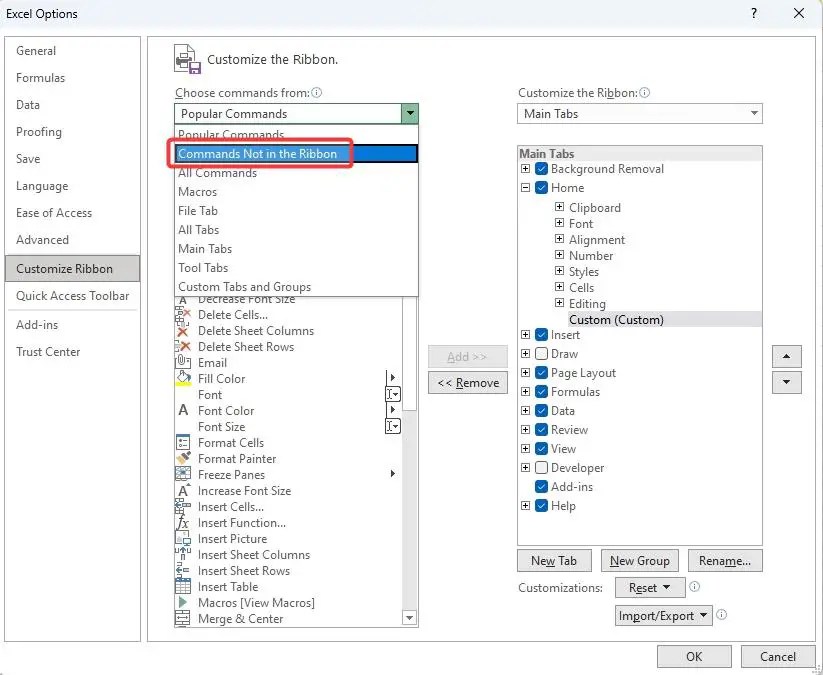The width and height of the screenshot is (823, 675).
Task: Click the Rename button
Action: (x=725, y=560)
